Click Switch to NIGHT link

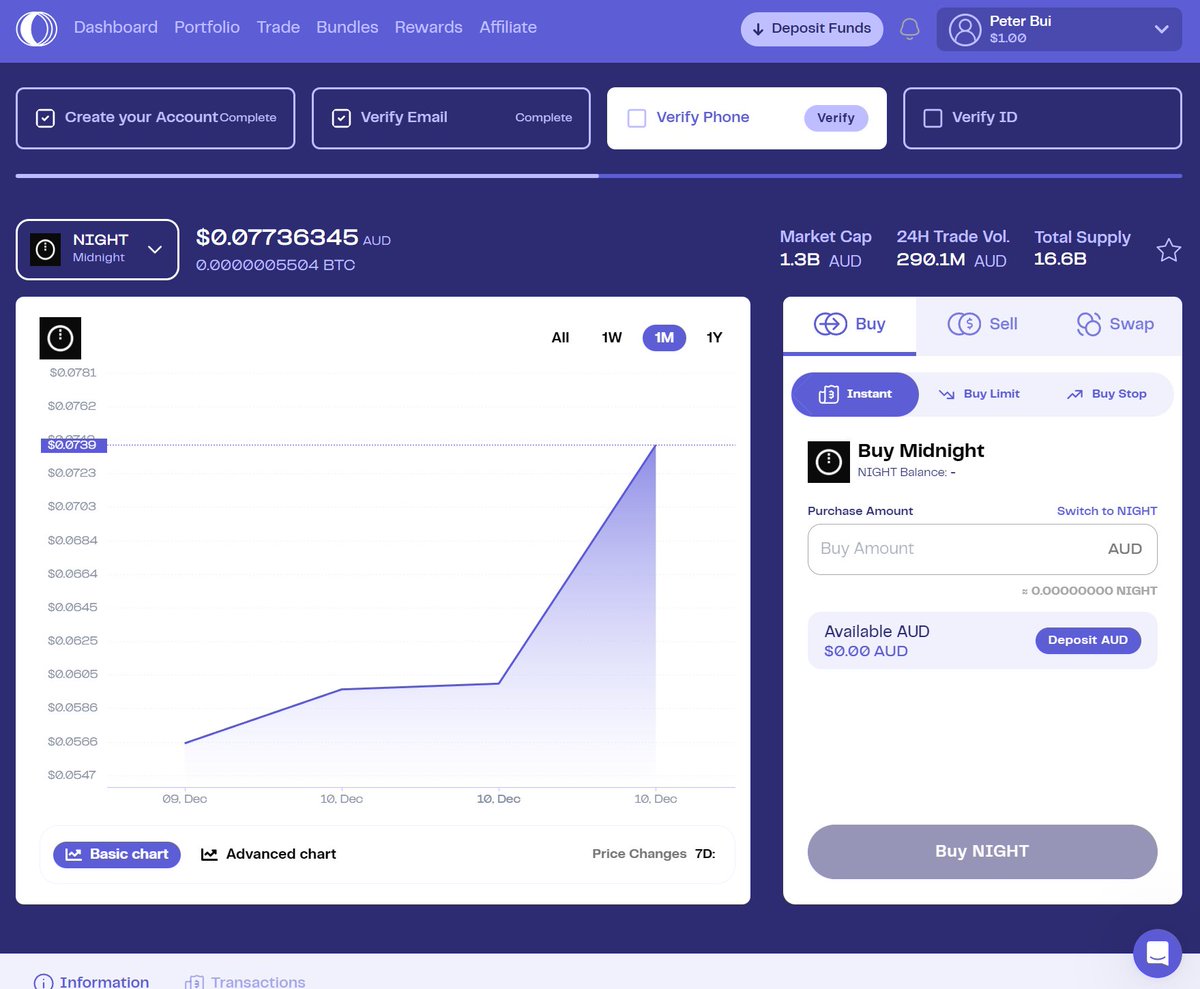1107,511
